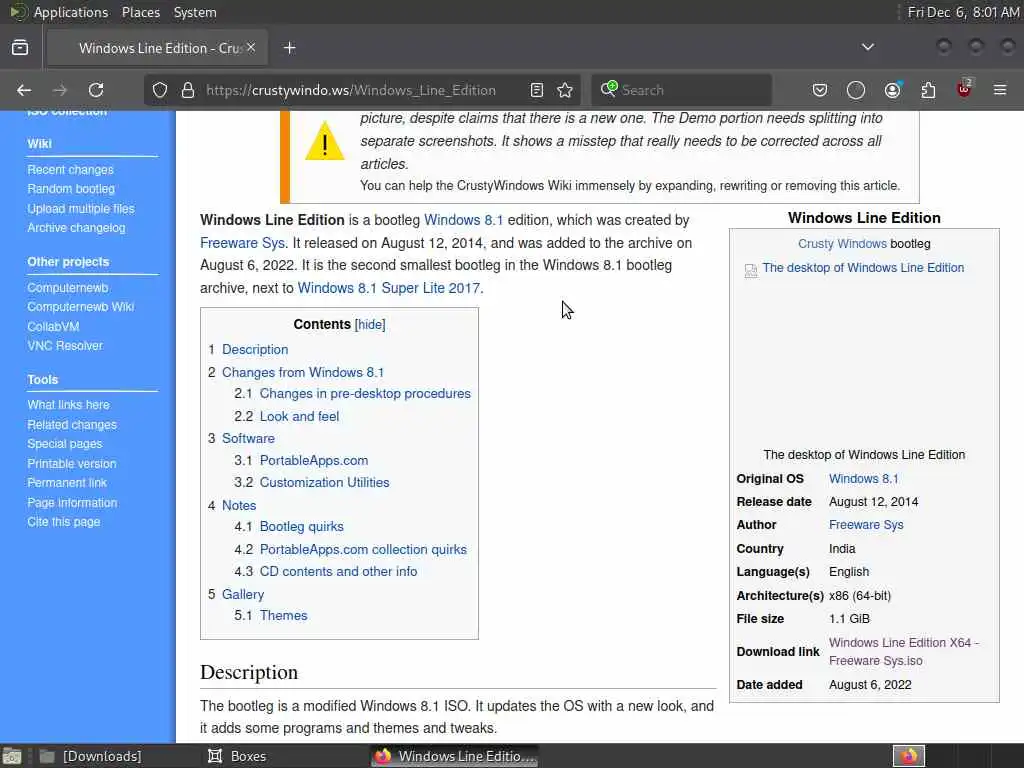The height and width of the screenshot is (768, 1024).
Task: Download Windows Line Edition X64 ISO
Action: tap(904, 652)
